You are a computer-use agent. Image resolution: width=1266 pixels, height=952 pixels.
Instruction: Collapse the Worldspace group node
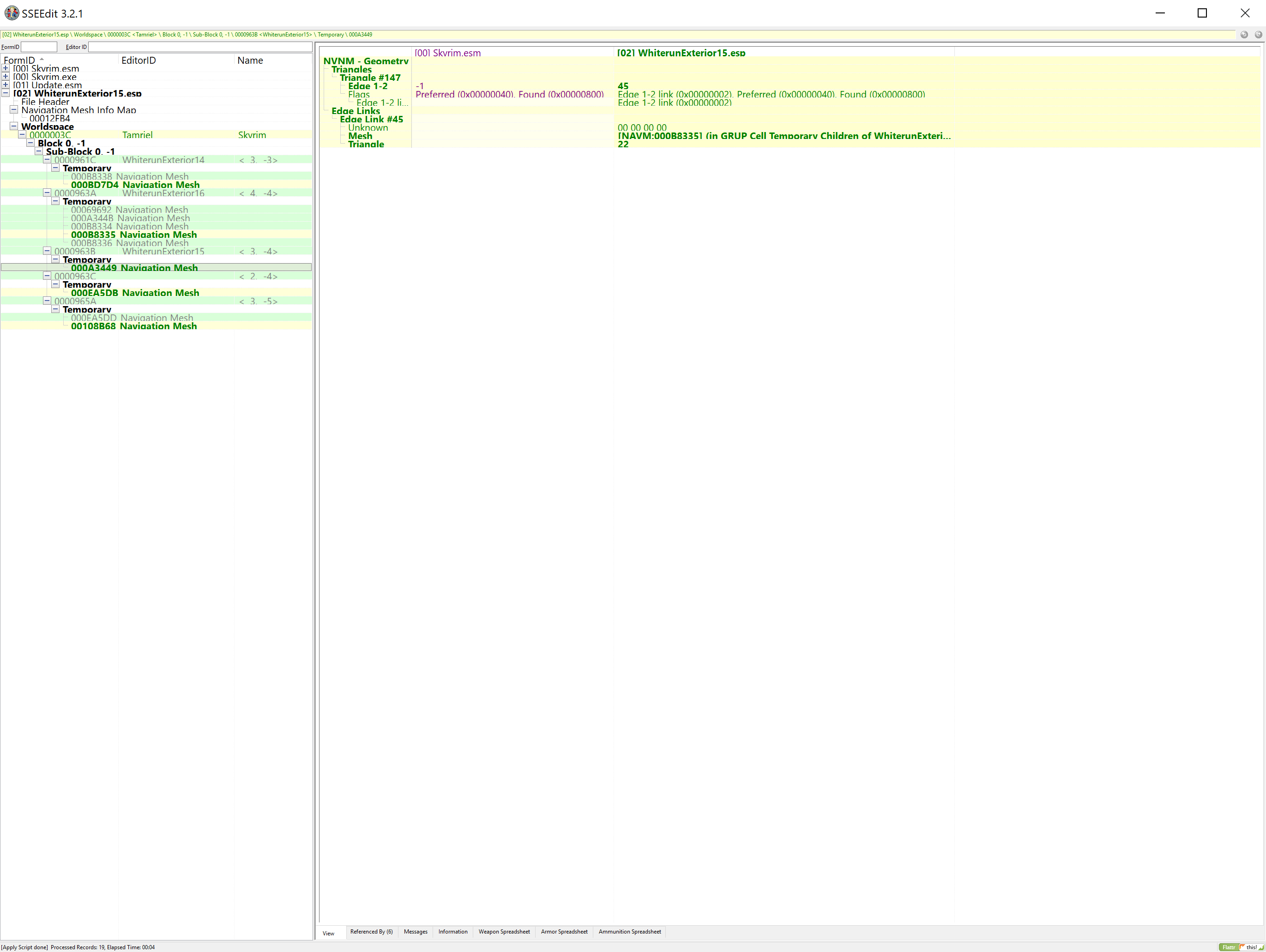14,126
